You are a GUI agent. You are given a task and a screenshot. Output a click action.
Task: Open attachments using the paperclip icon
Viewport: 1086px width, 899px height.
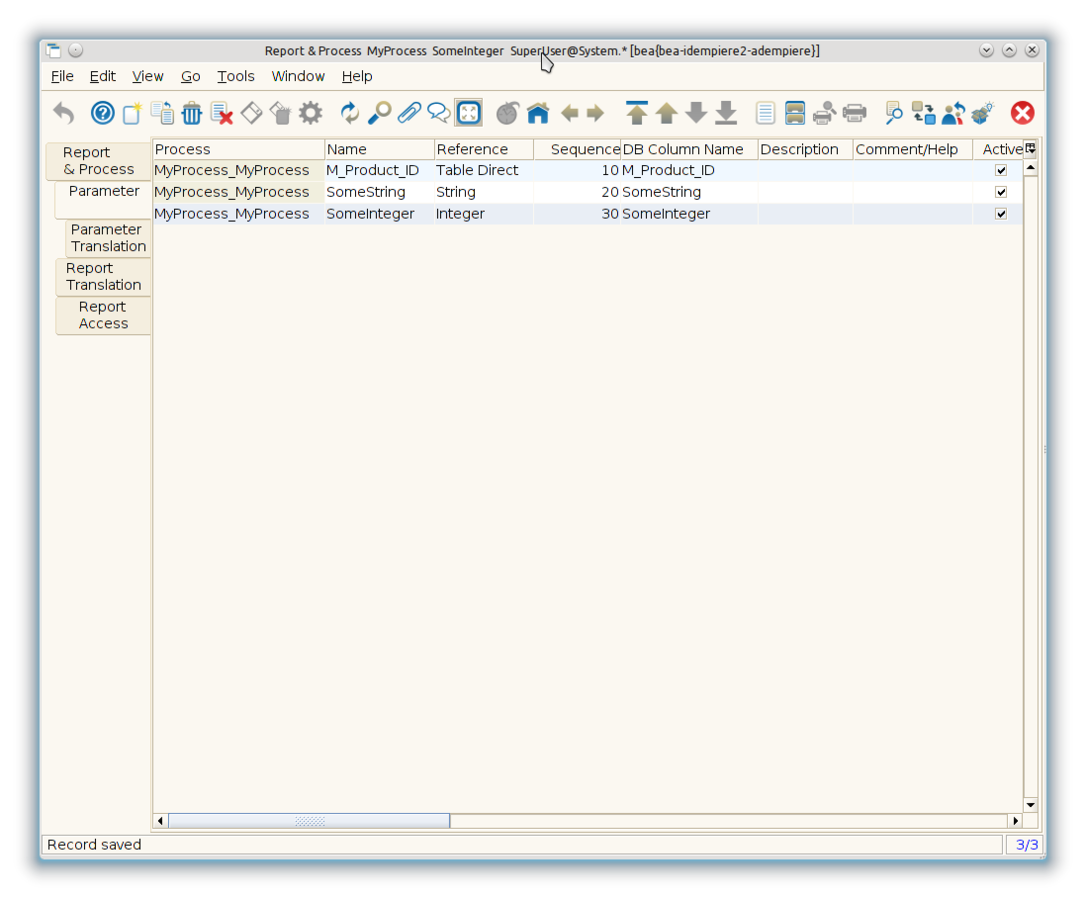tap(408, 113)
